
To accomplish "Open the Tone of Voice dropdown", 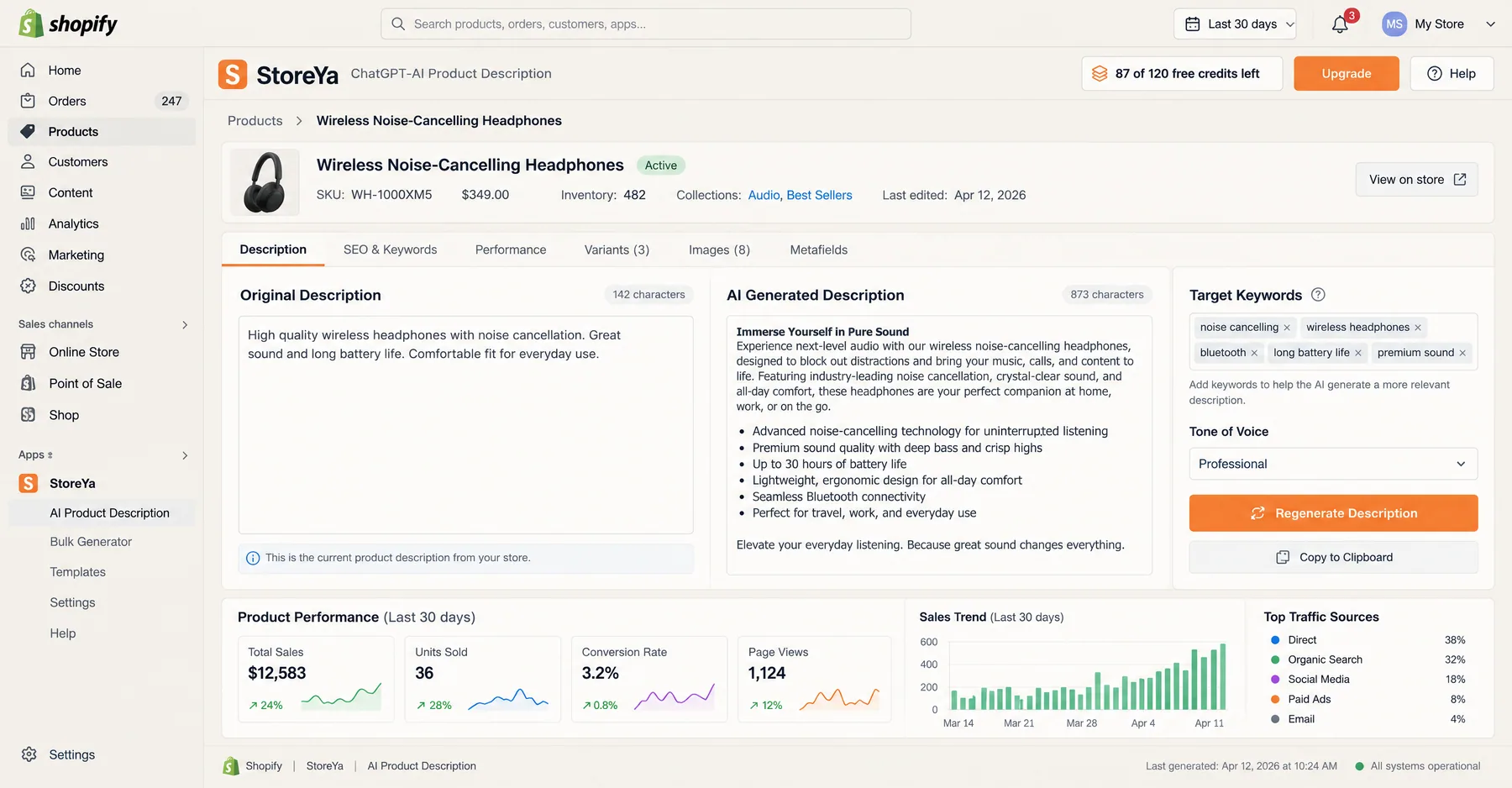I will point(1333,464).
